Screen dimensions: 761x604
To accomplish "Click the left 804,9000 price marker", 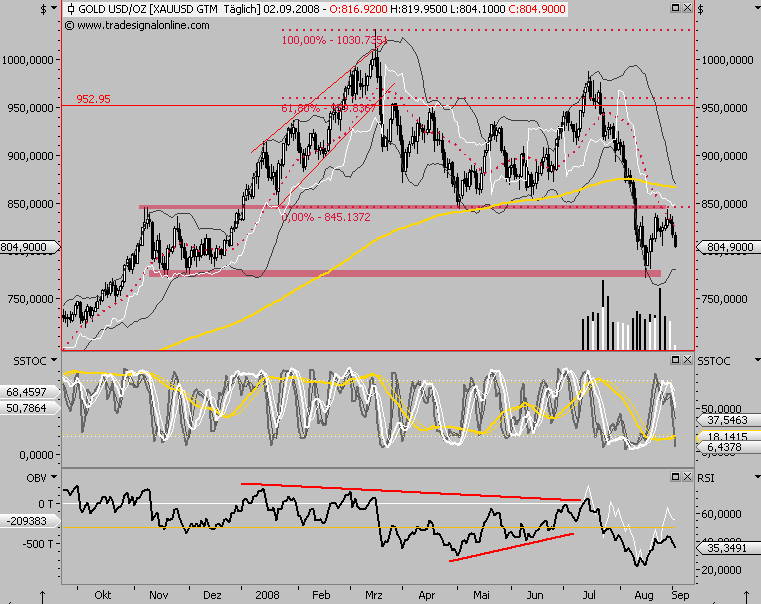I will pyautogui.click(x=28, y=247).
